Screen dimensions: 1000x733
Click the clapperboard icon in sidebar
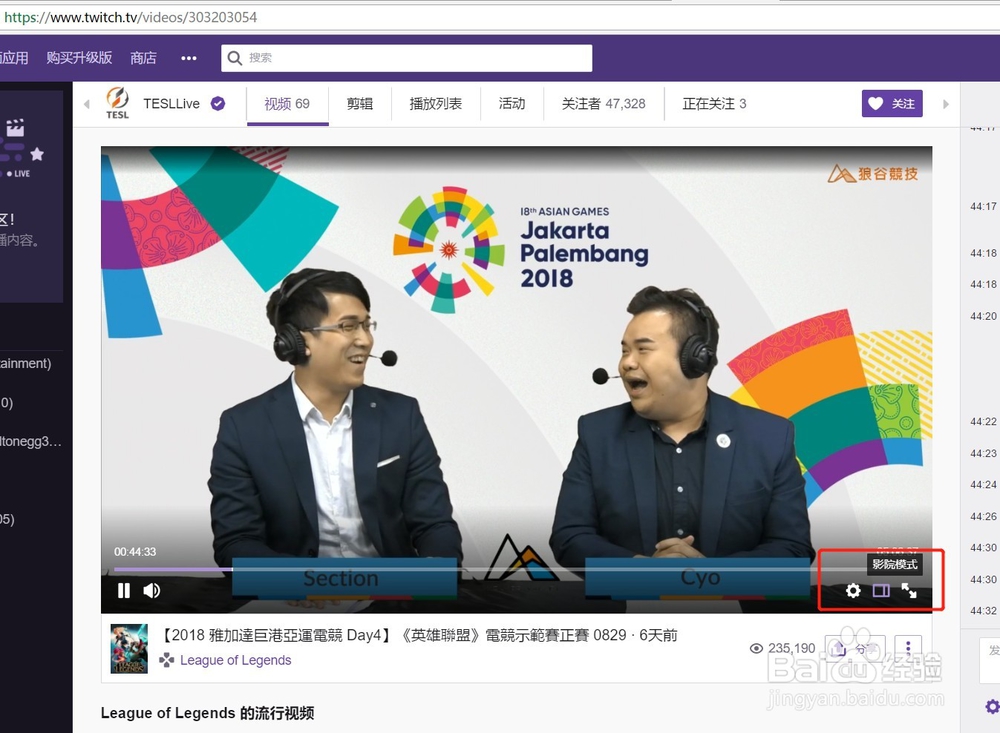(15, 127)
